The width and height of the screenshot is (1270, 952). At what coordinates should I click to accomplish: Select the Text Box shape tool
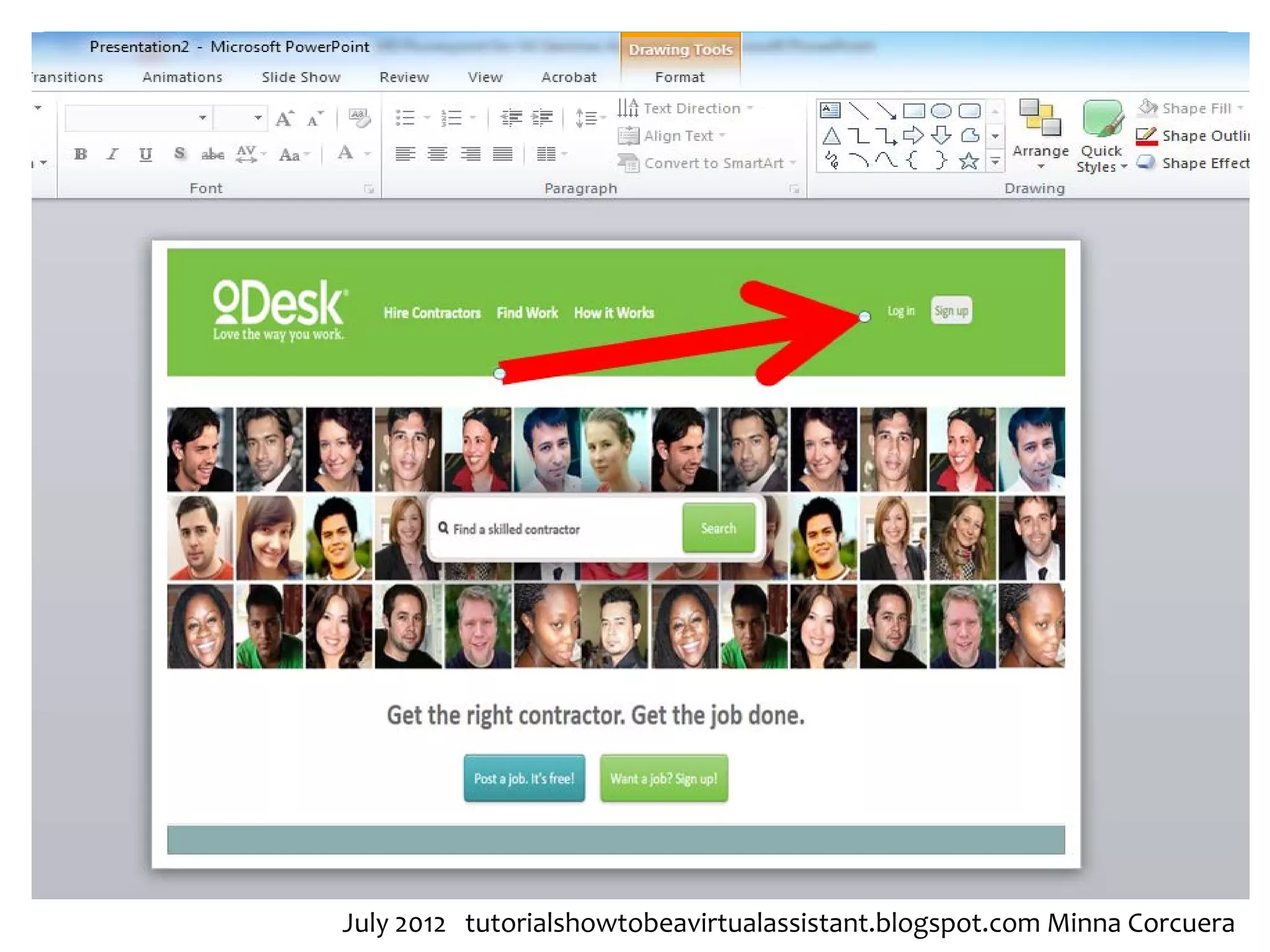(830, 110)
